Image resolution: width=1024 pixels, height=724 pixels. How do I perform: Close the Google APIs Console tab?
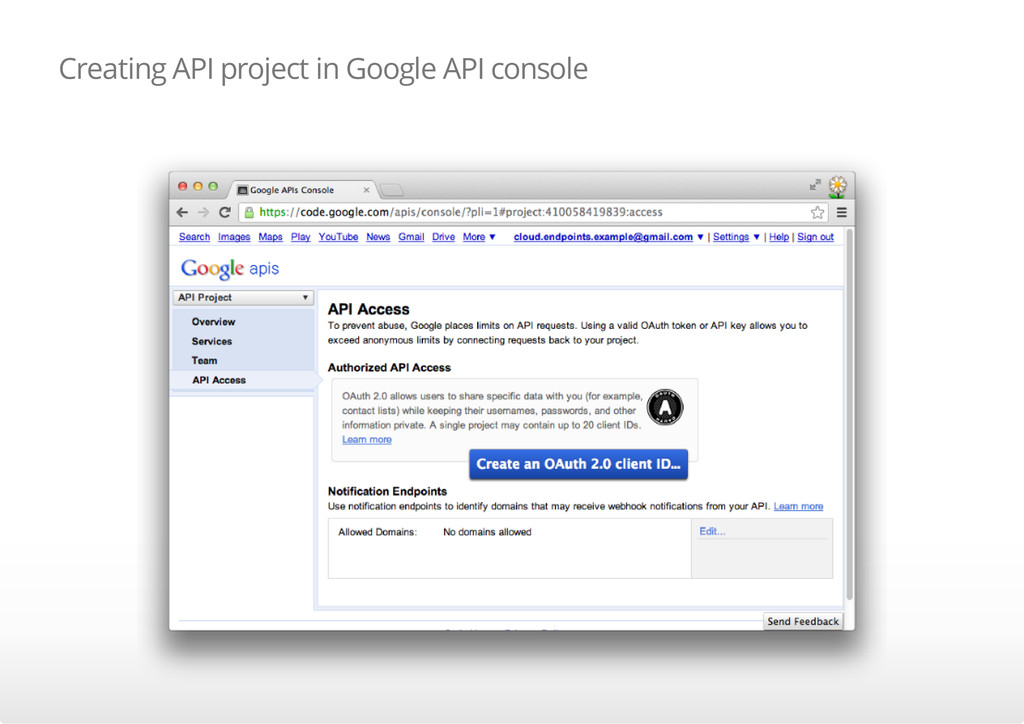pyautogui.click(x=366, y=190)
